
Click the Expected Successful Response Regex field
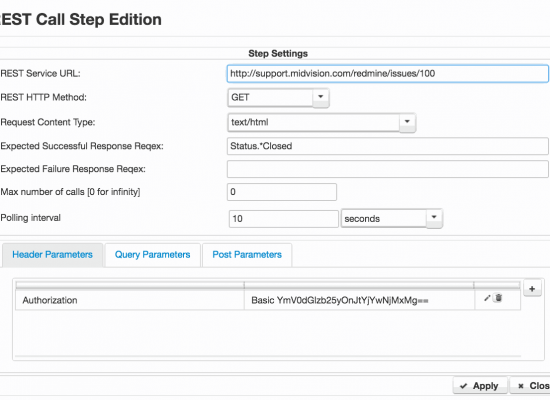pos(388,146)
